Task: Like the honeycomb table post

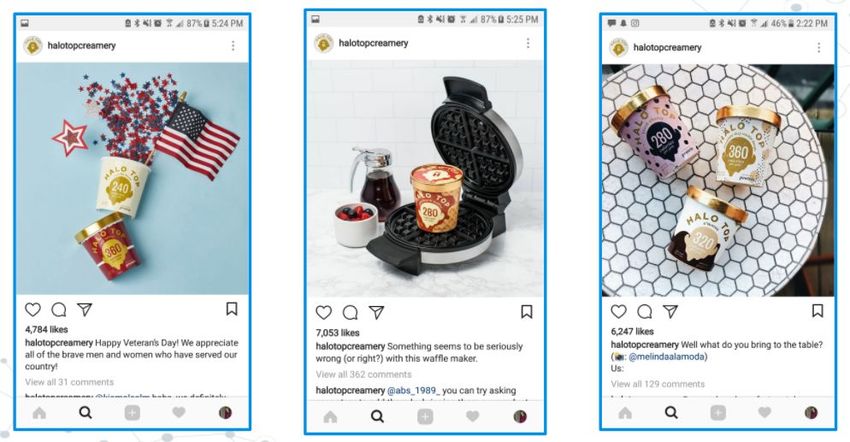Action: pyautogui.click(x=619, y=311)
